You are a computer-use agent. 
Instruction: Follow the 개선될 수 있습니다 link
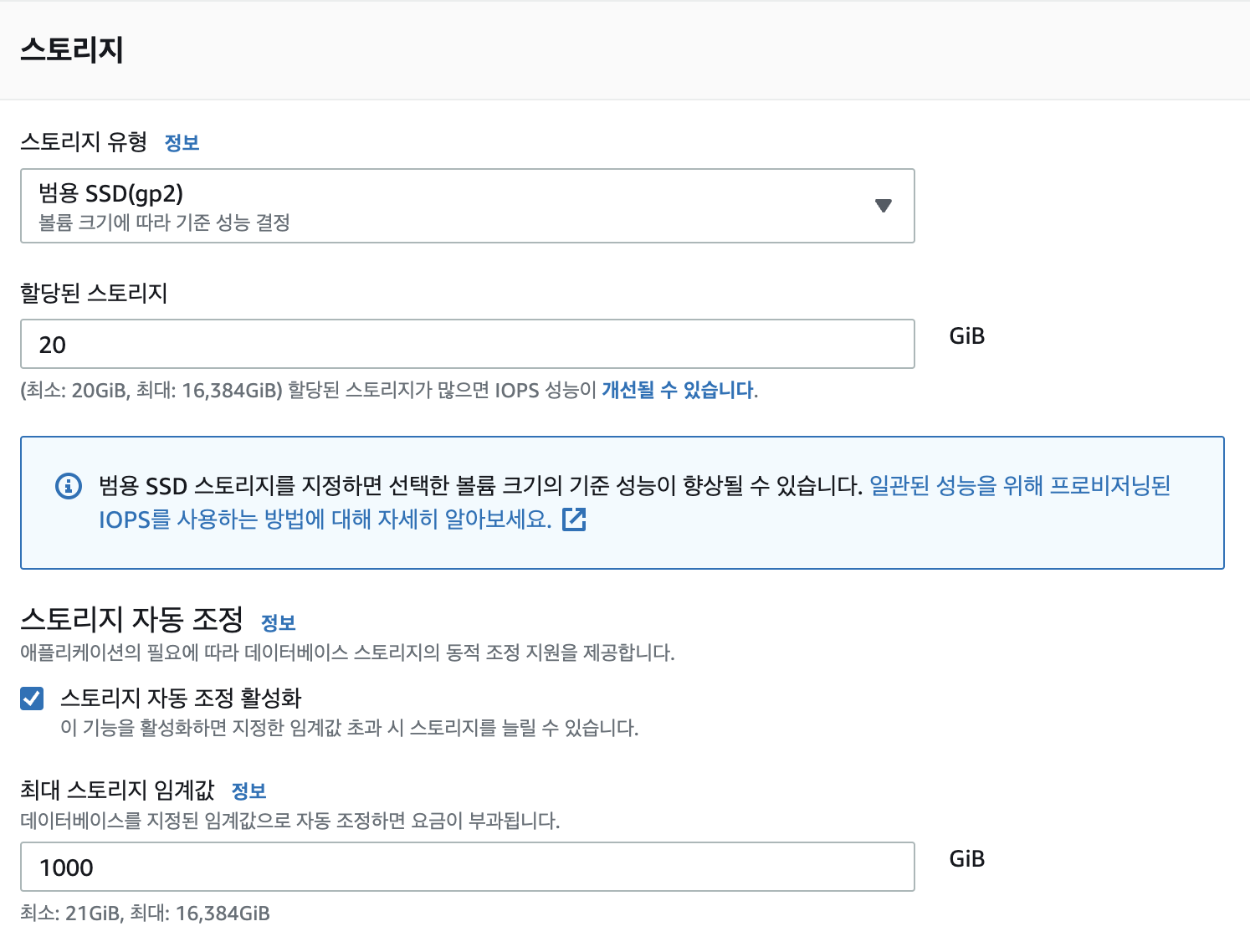pyautogui.click(x=678, y=391)
